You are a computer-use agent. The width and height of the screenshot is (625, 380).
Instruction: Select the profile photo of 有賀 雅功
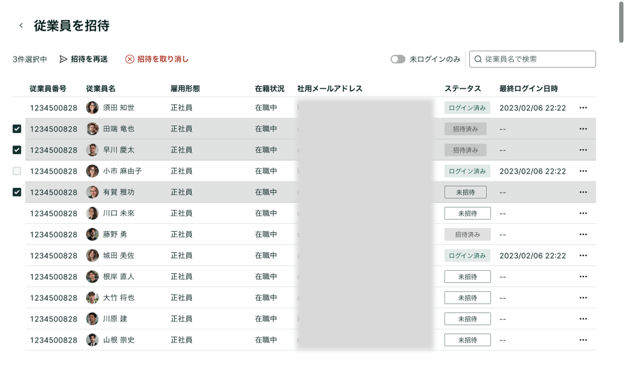coord(92,192)
